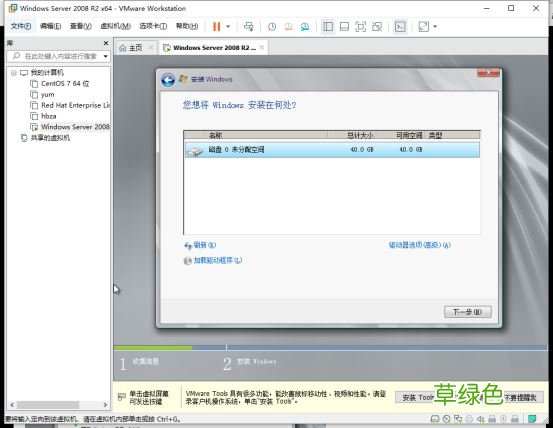This screenshot has height=428, width=553.
Task: Open the message log status icon
Action: click(x=532, y=419)
